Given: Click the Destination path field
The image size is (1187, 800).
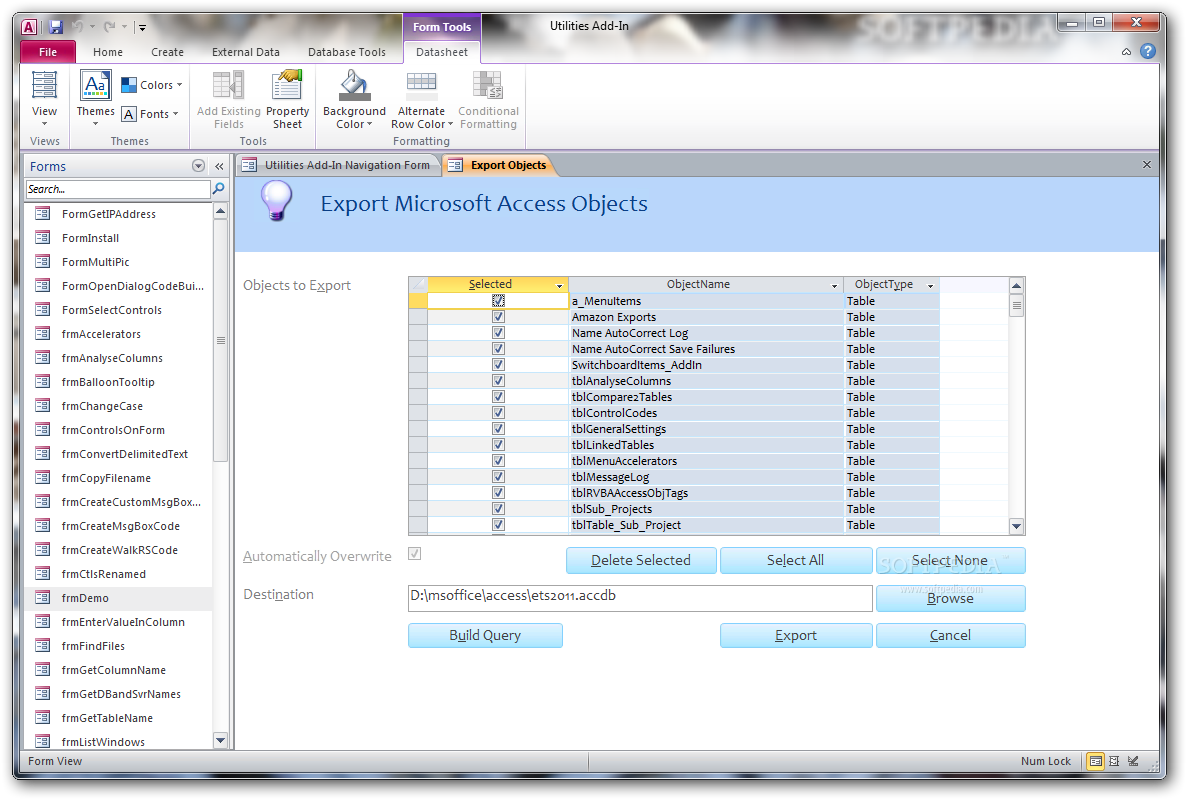Looking at the screenshot, I should (640, 597).
